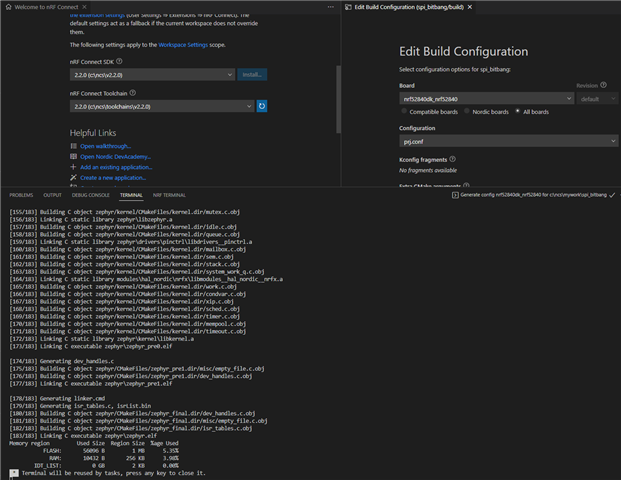Close the Edit Build Configuration tab

click(470, 7)
